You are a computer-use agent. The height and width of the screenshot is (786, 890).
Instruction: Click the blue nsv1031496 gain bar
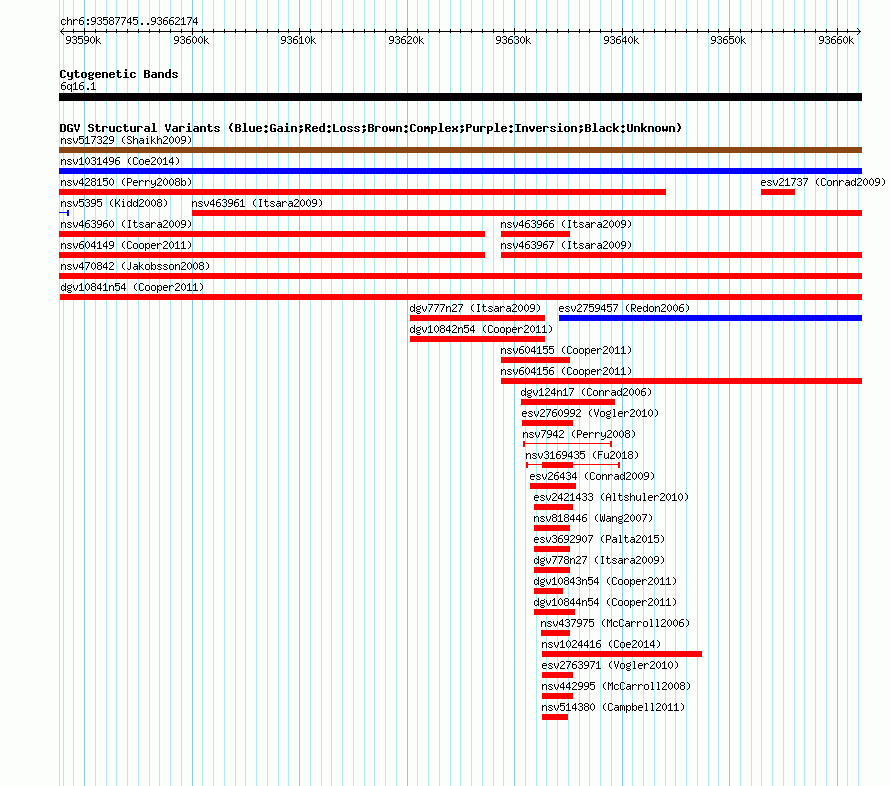point(460,171)
